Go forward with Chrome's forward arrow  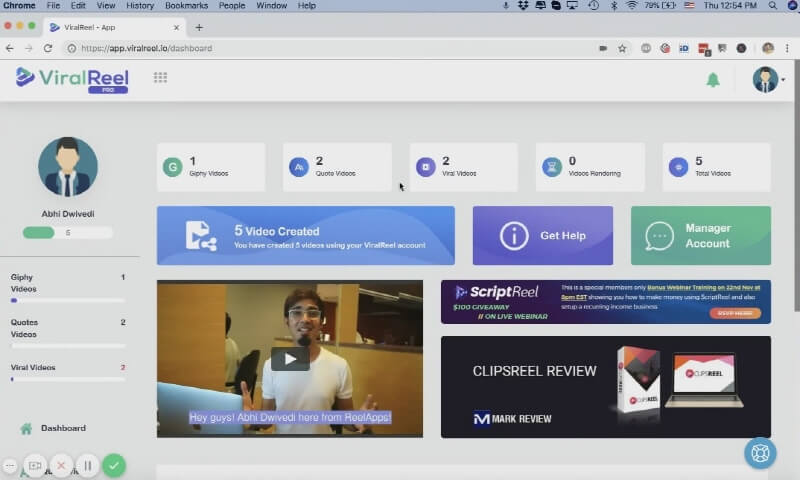tap(29, 48)
